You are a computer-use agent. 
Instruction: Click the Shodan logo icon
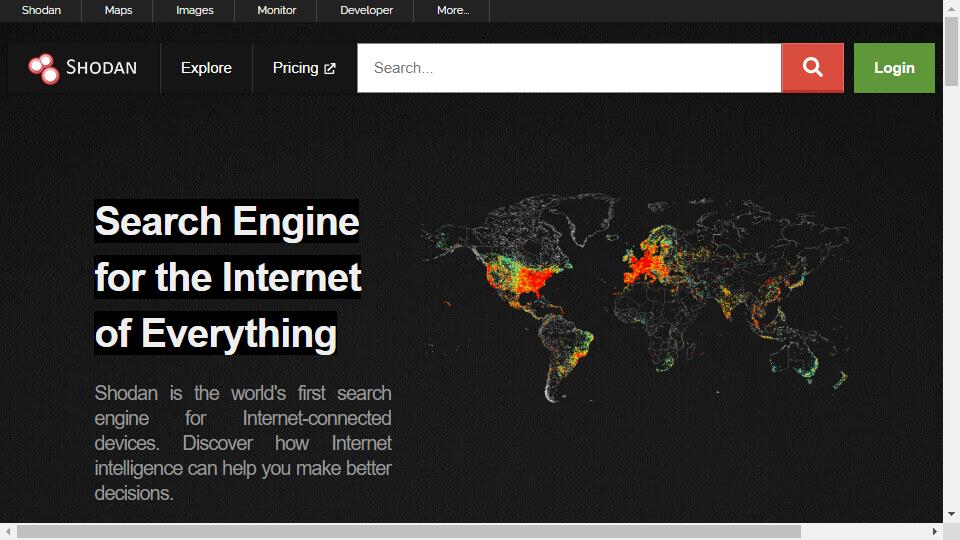pyautogui.click(x=44, y=68)
